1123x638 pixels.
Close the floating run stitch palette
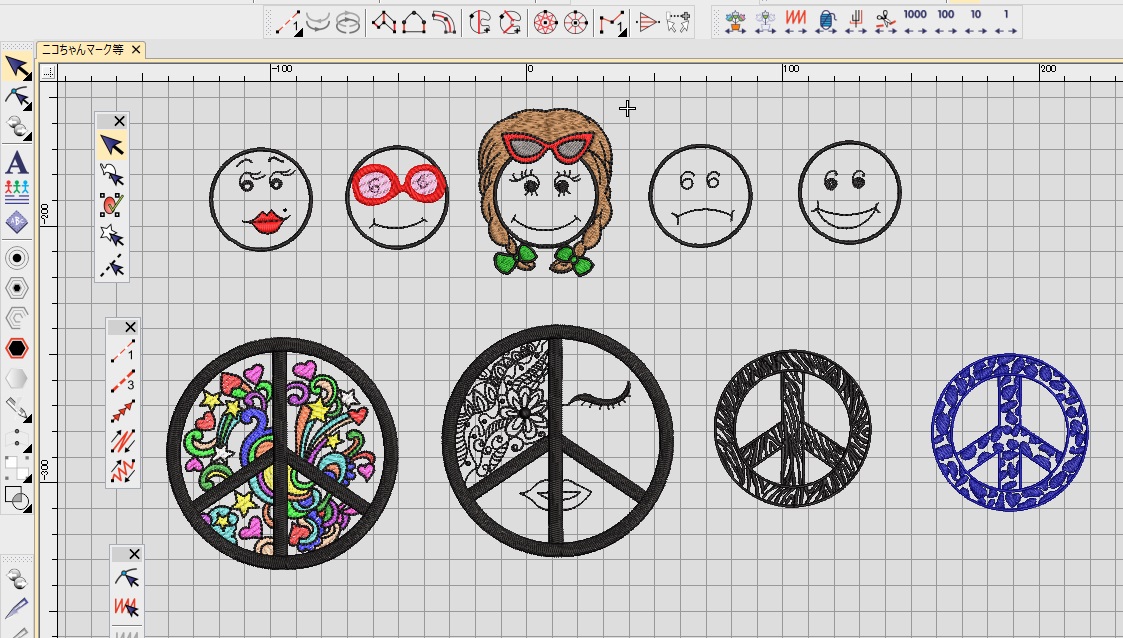coord(130,327)
